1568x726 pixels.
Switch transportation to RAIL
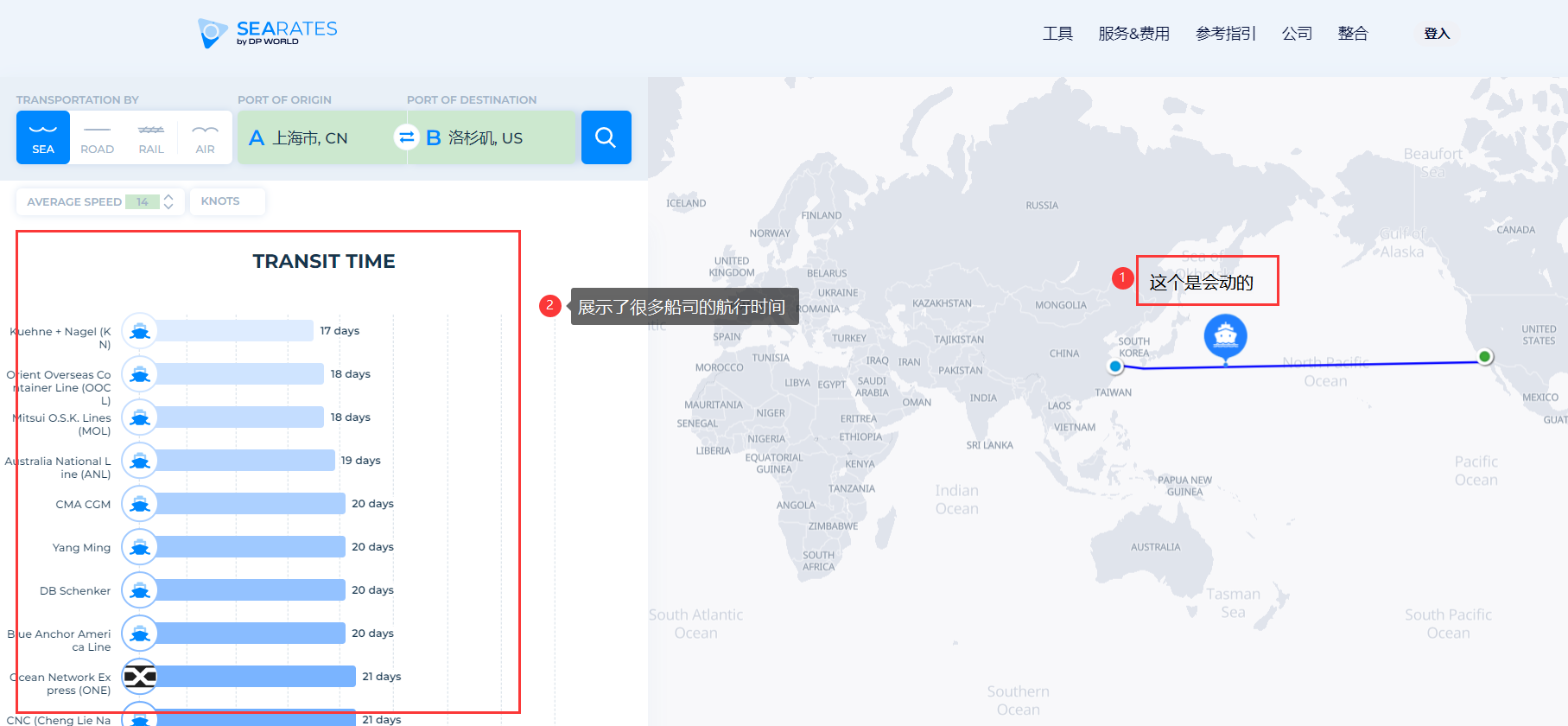(151, 137)
